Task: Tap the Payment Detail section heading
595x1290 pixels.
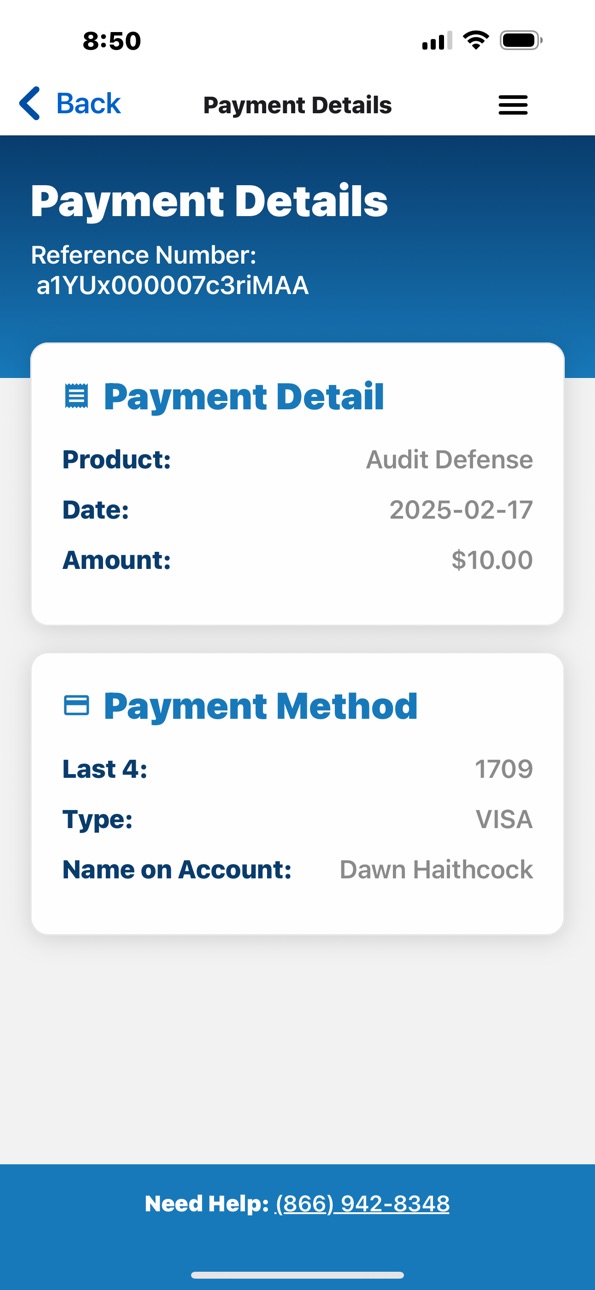Action: (x=244, y=397)
